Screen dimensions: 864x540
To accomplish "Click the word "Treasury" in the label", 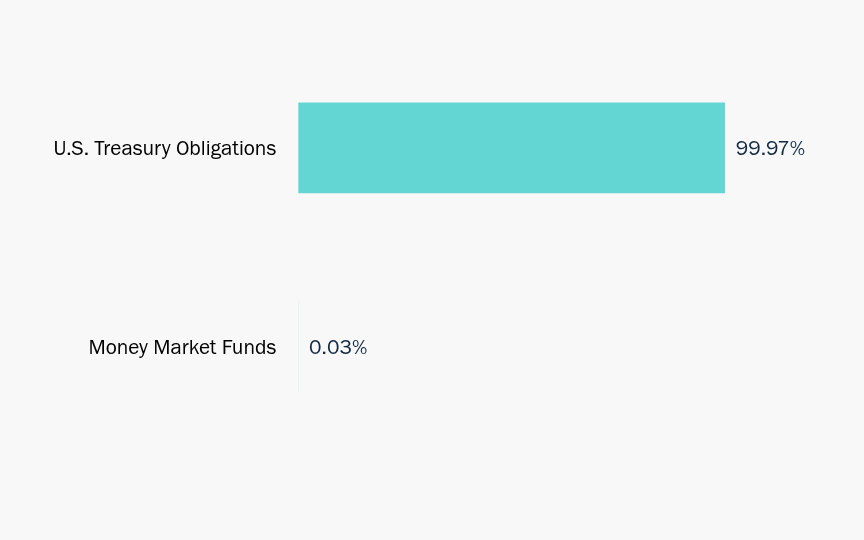I will pyautogui.click(x=132, y=149).
